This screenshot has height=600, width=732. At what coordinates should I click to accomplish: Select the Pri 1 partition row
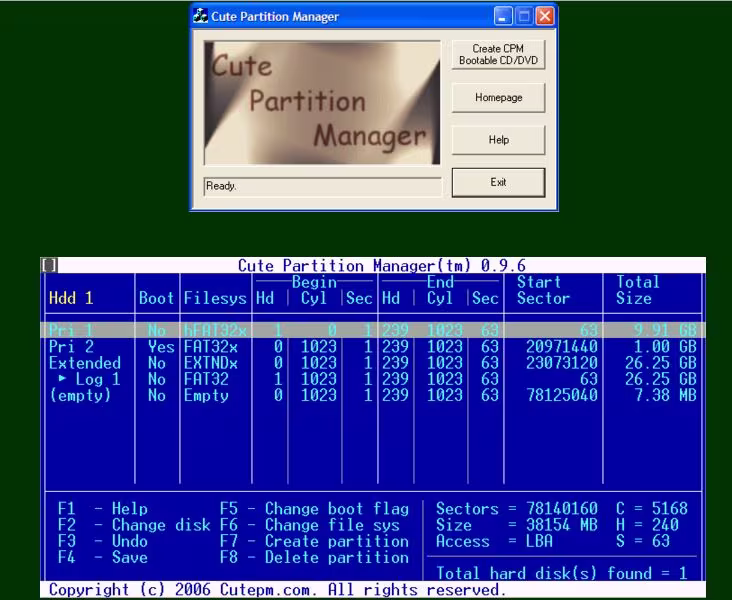click(x=373, y=330)
